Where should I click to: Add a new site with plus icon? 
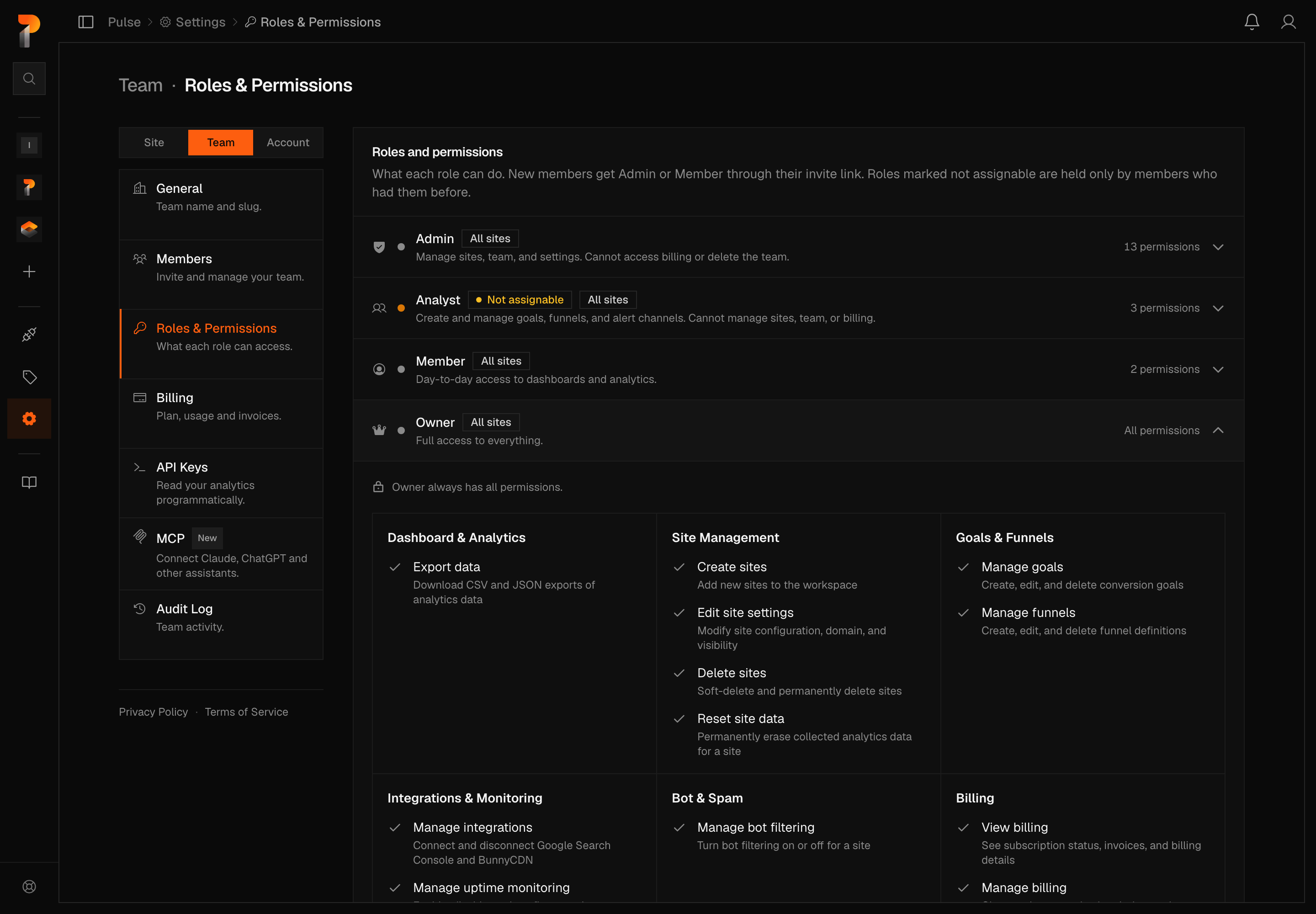(x=29, y=271)
